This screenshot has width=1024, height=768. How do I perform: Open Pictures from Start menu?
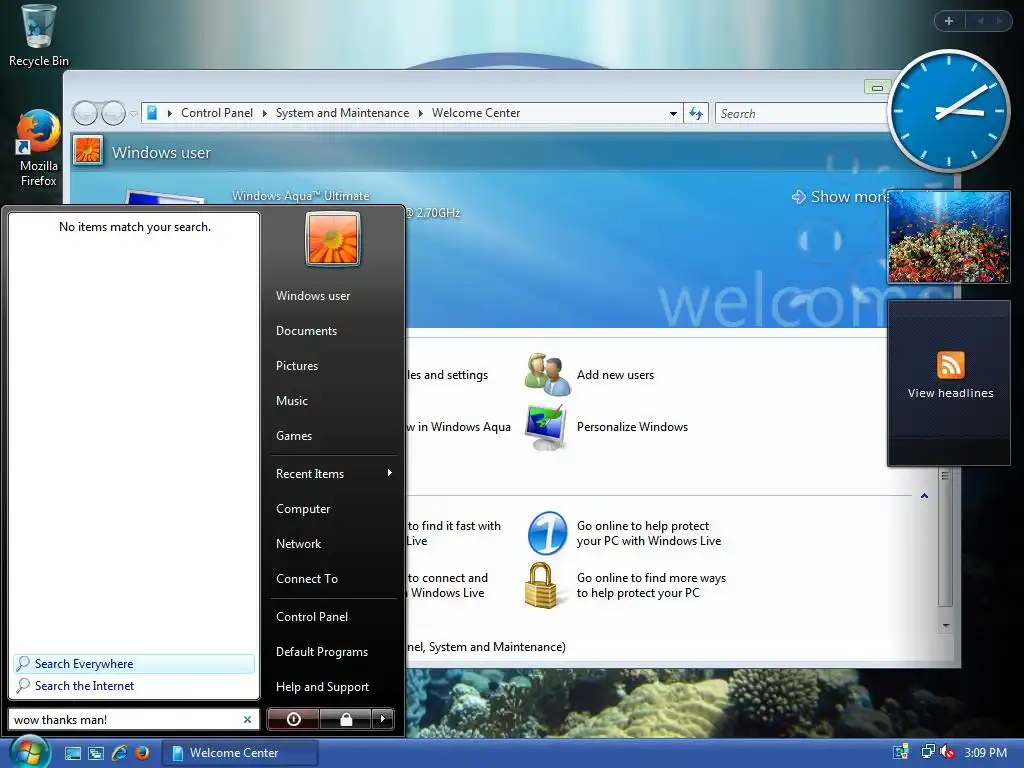click(296, 366)
